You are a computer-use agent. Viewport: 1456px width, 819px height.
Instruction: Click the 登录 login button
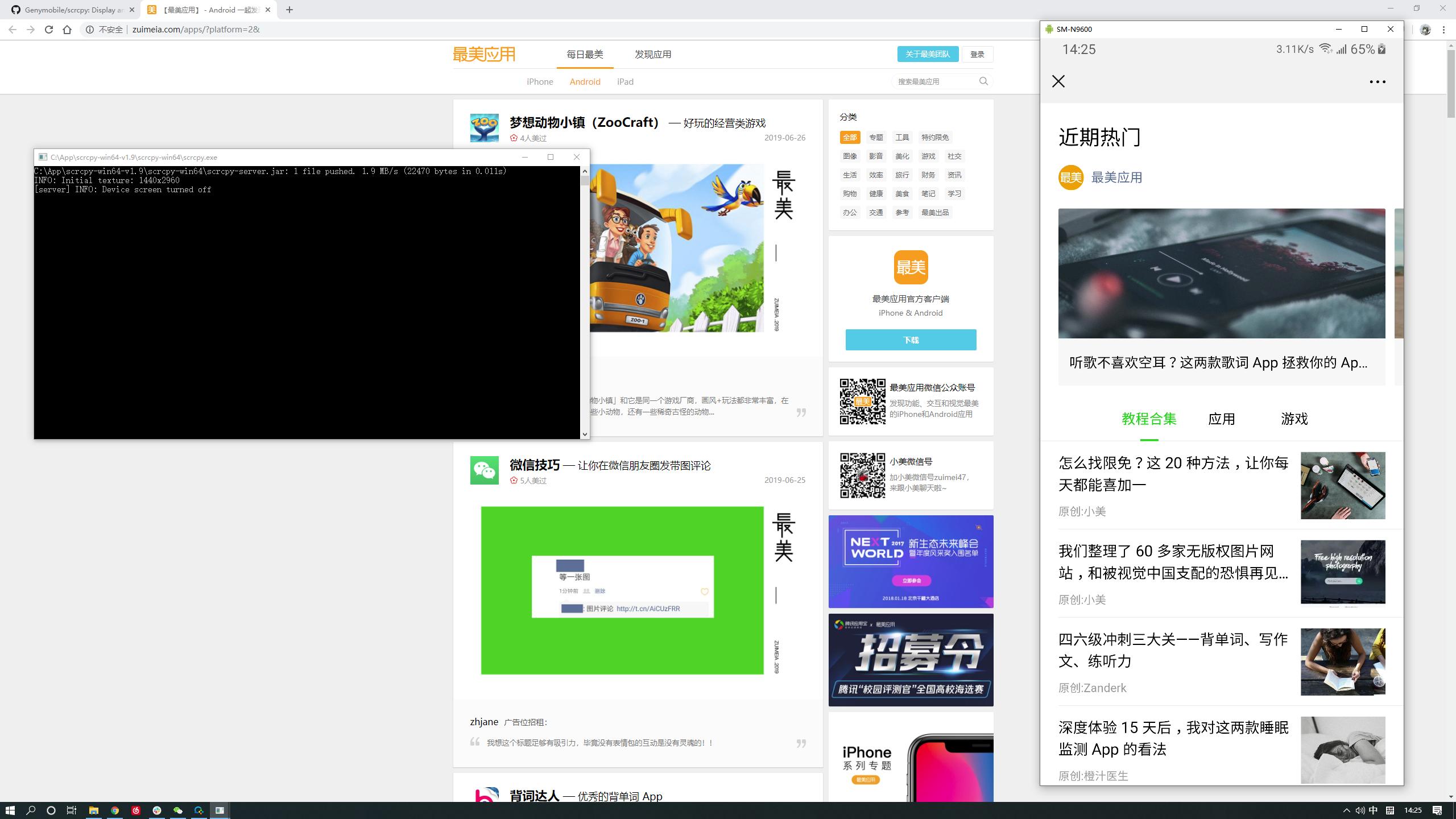click(977, 54)
